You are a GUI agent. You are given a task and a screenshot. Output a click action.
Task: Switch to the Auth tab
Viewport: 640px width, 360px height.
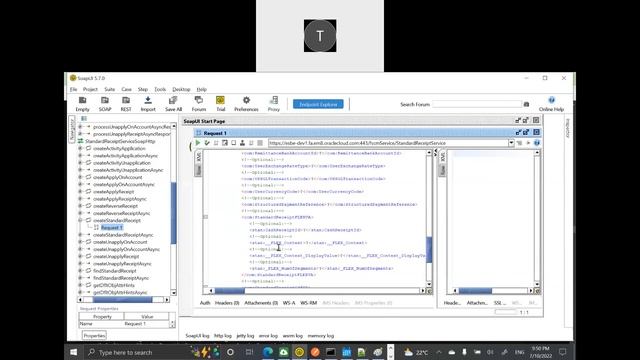click(x=205, y=303)
